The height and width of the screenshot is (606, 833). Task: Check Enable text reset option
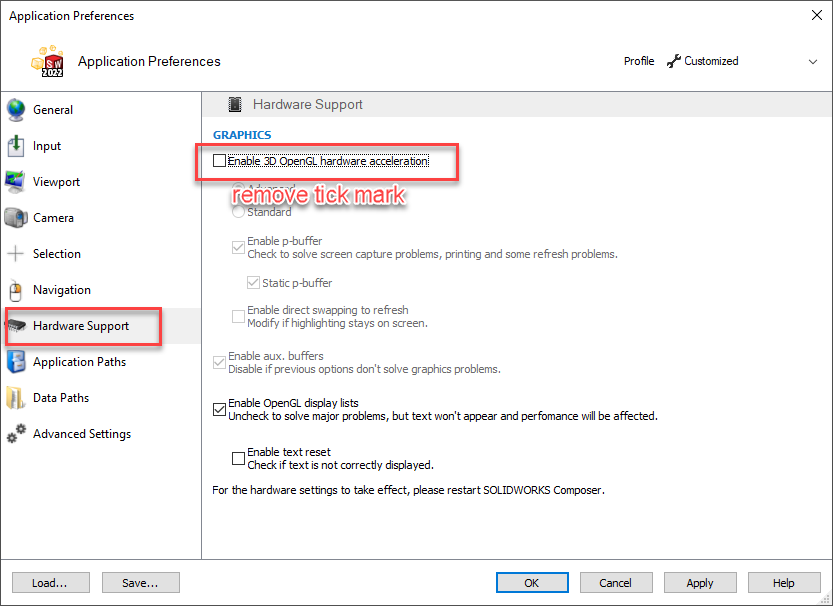[238, 458]
